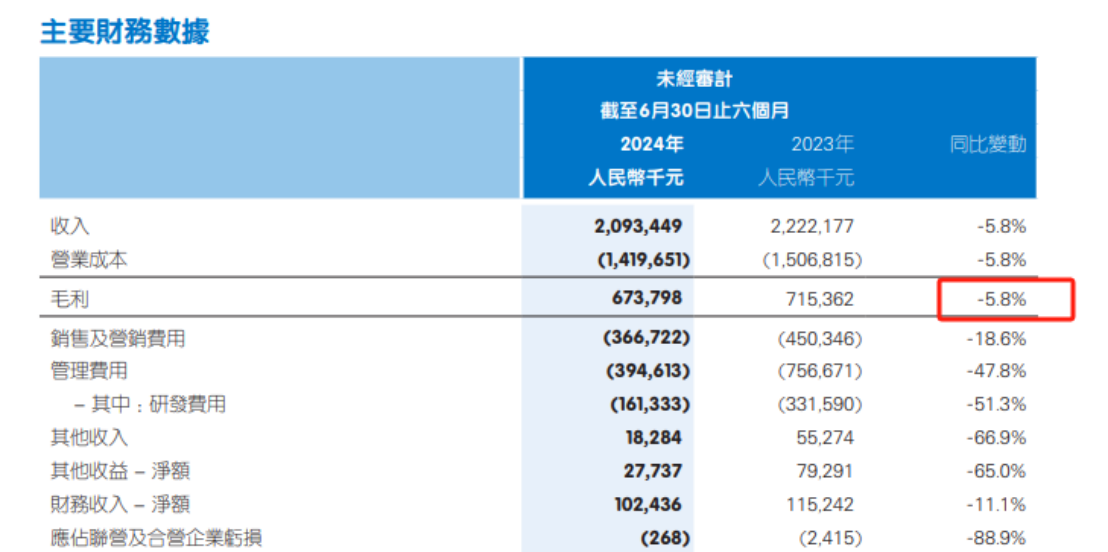Click the 其他收入 row label
This screenshot has height=552, width=1108.
coord(89,438)
